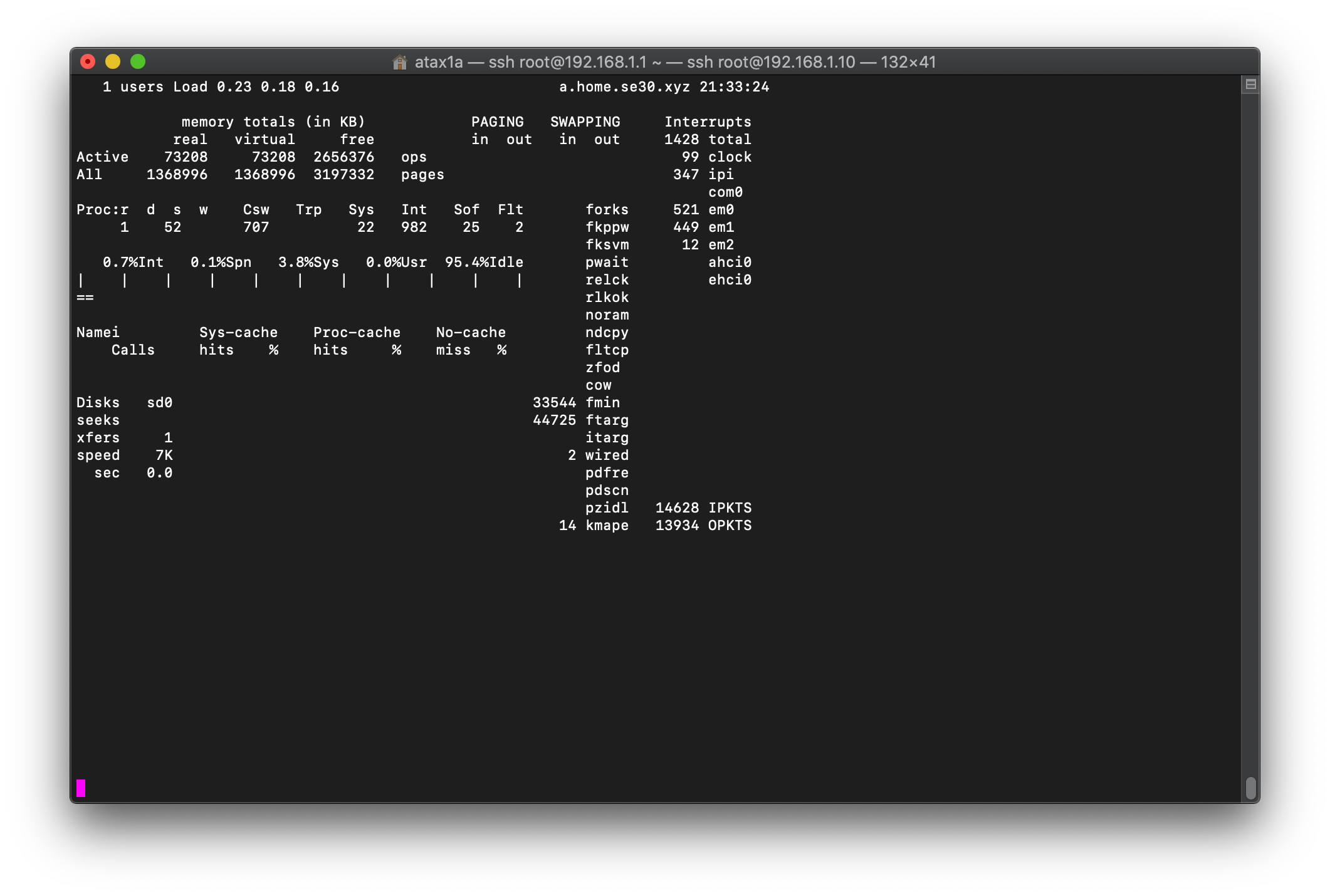Click the 'OPKTS' label

(730, 525)
